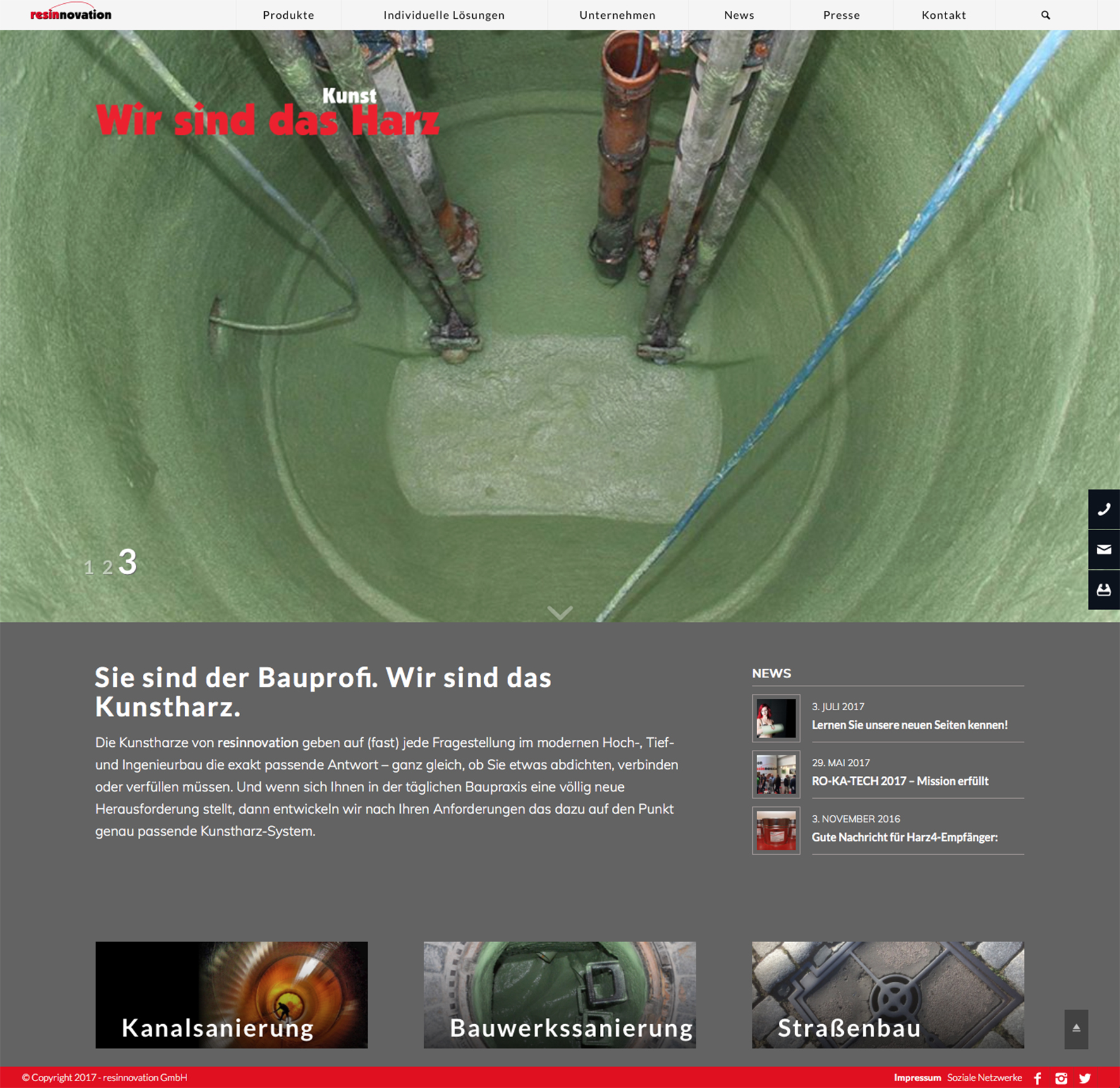Open the Kanalsanierung image tile

coord(231,994)
